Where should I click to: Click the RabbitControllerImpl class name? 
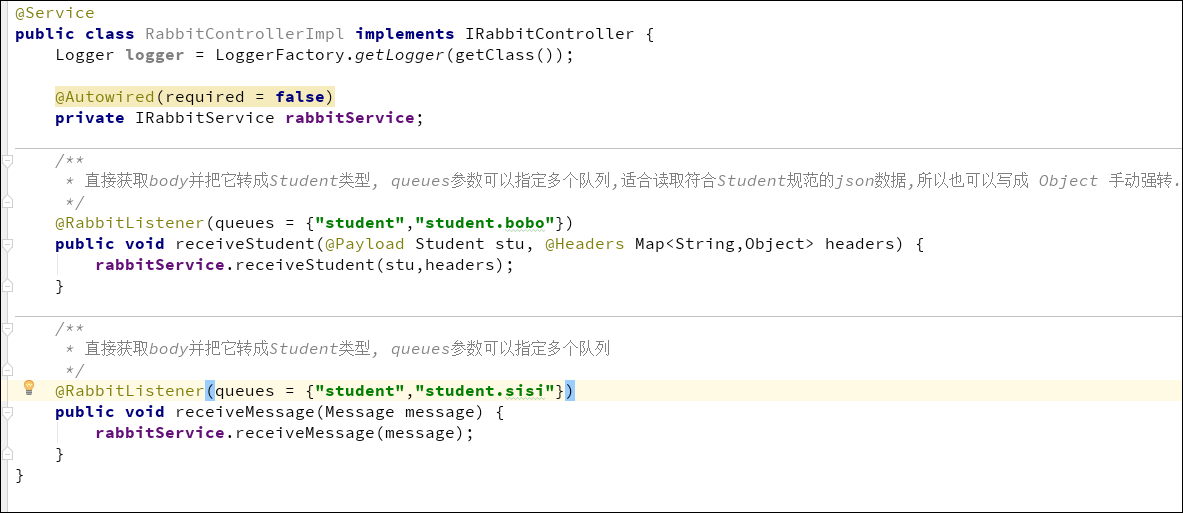click(244, 34)
